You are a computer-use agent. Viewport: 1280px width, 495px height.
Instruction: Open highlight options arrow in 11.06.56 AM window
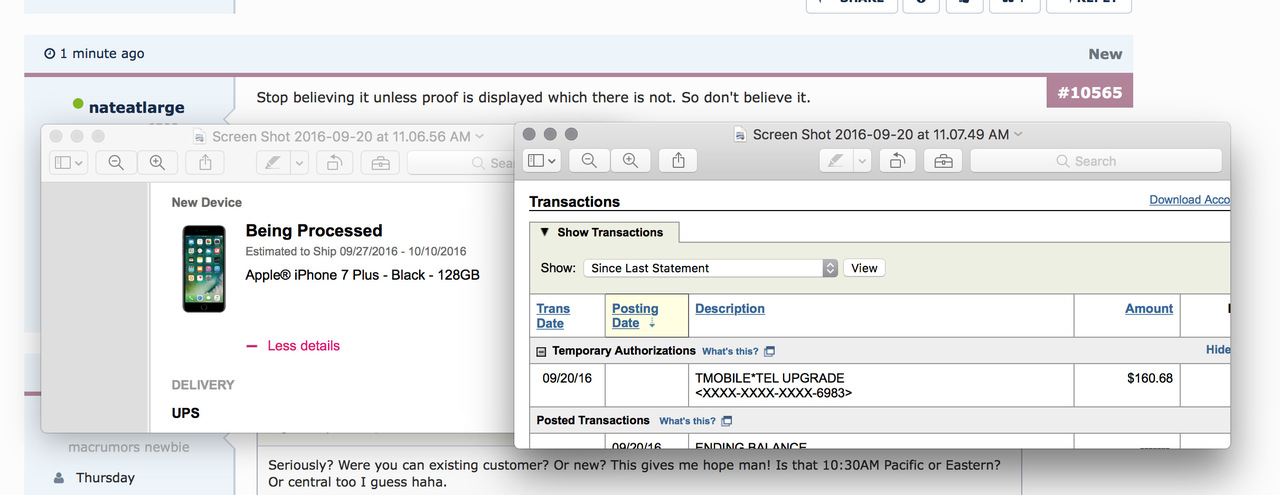[x=298, y=163]
